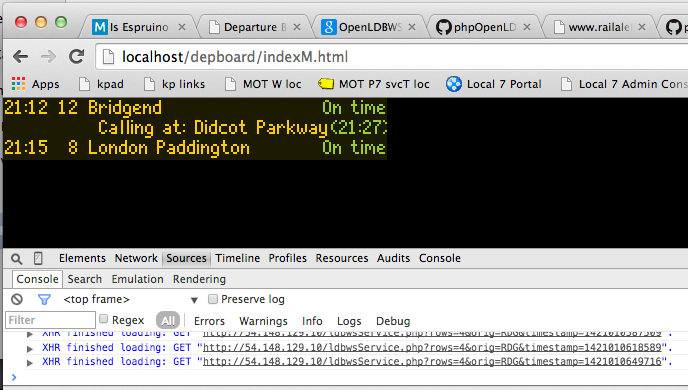Open the Apps bookmarks grid icon
This screenshot has height=390, width=688.
coord(18,84)
